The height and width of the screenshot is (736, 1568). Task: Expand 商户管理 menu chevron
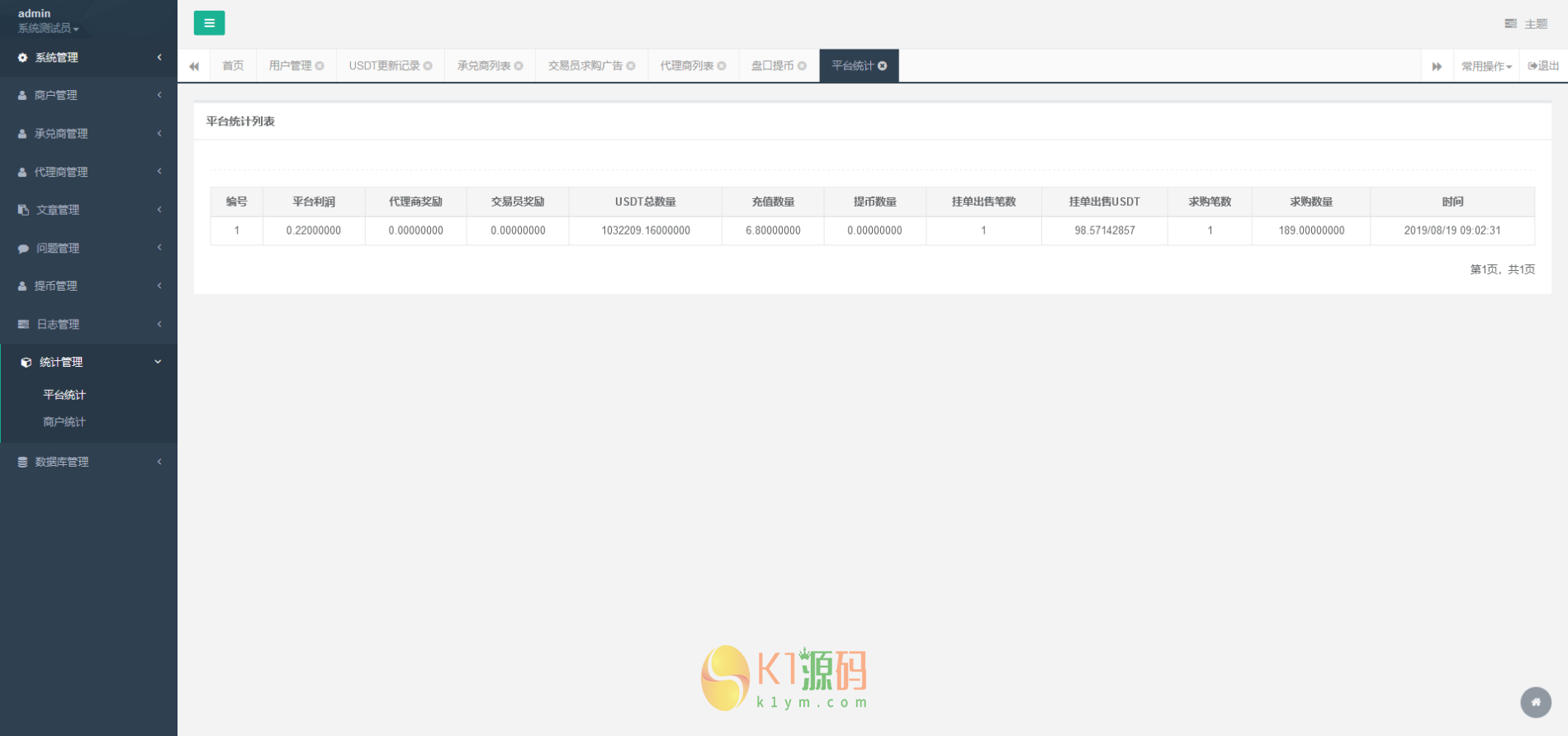pos(159,95)
